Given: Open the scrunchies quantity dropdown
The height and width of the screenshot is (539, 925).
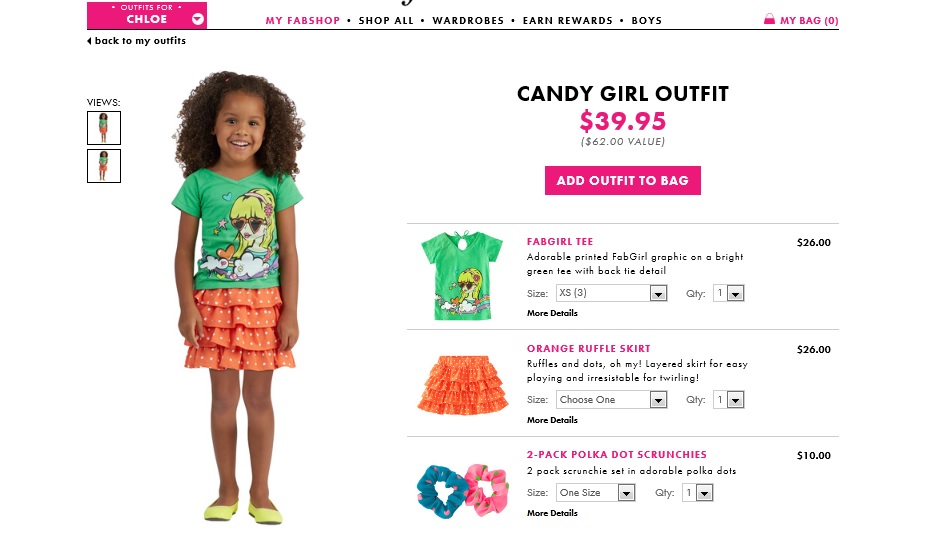Looking at the screenshot, I should tap(697, 492).
